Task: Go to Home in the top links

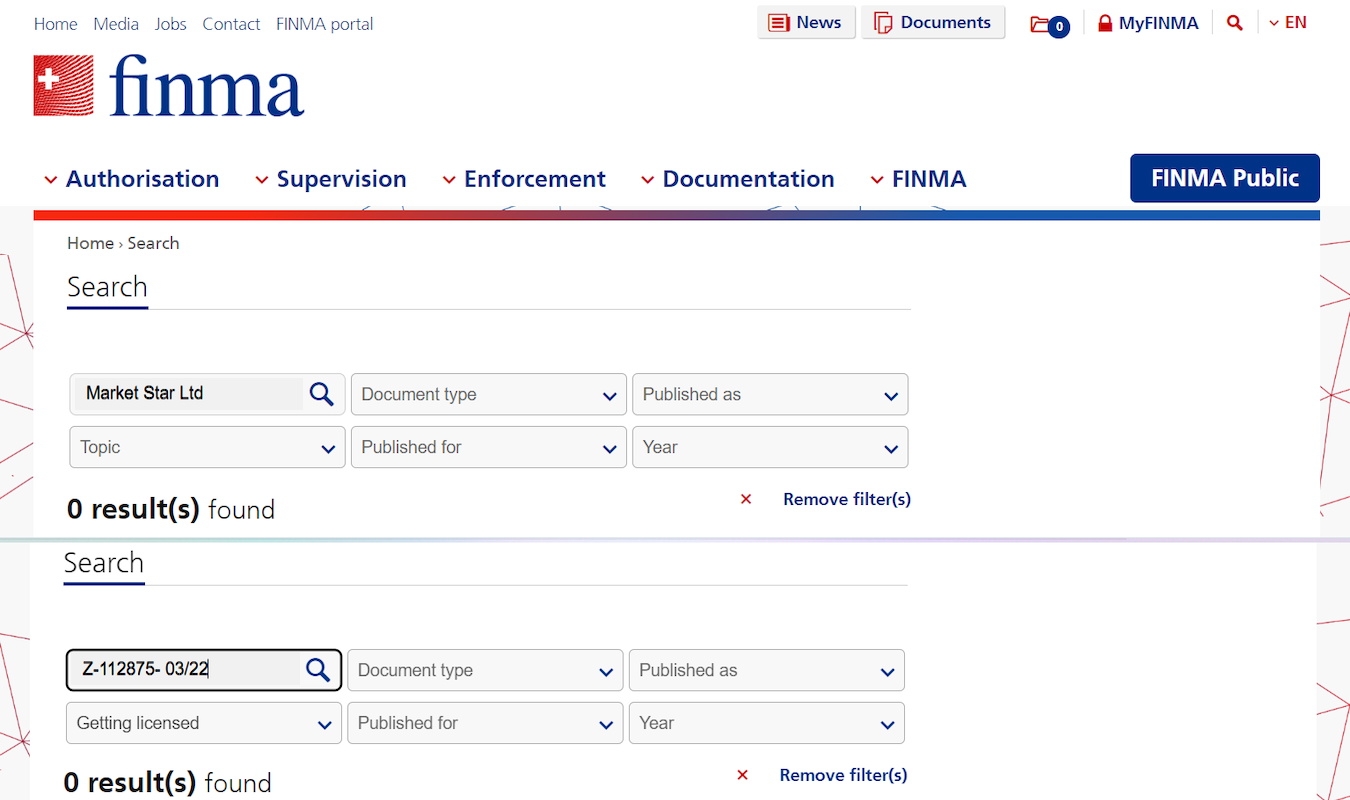Action: pos(55,24)
